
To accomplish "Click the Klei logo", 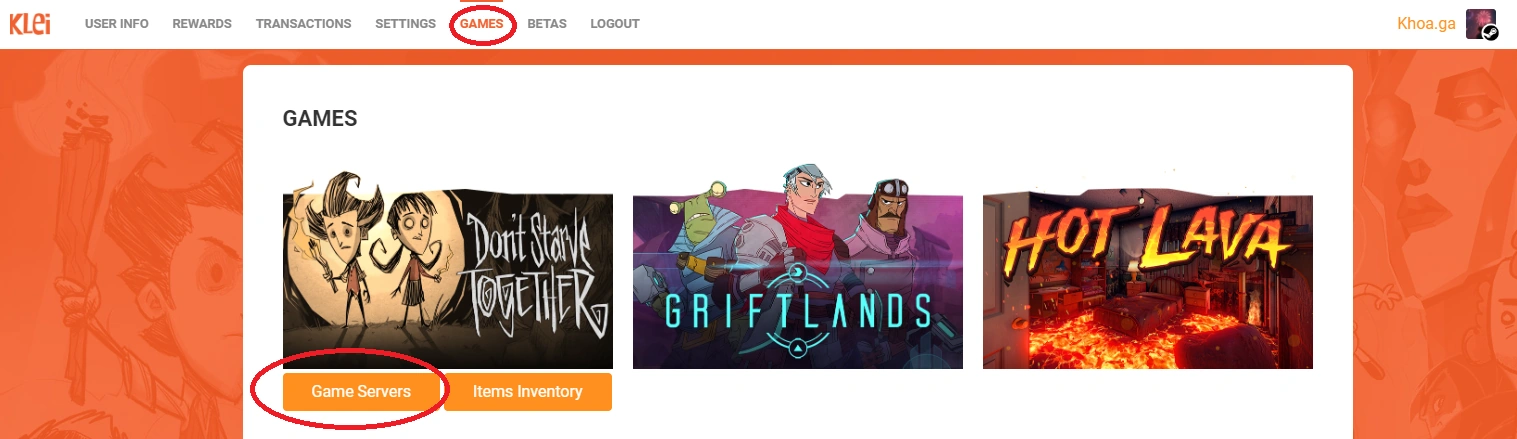I will pos(30,24).
